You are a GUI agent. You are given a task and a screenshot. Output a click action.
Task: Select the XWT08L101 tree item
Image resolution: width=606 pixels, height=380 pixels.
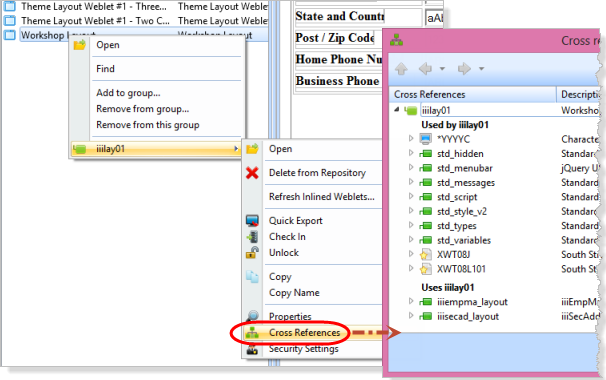(461, 269)
